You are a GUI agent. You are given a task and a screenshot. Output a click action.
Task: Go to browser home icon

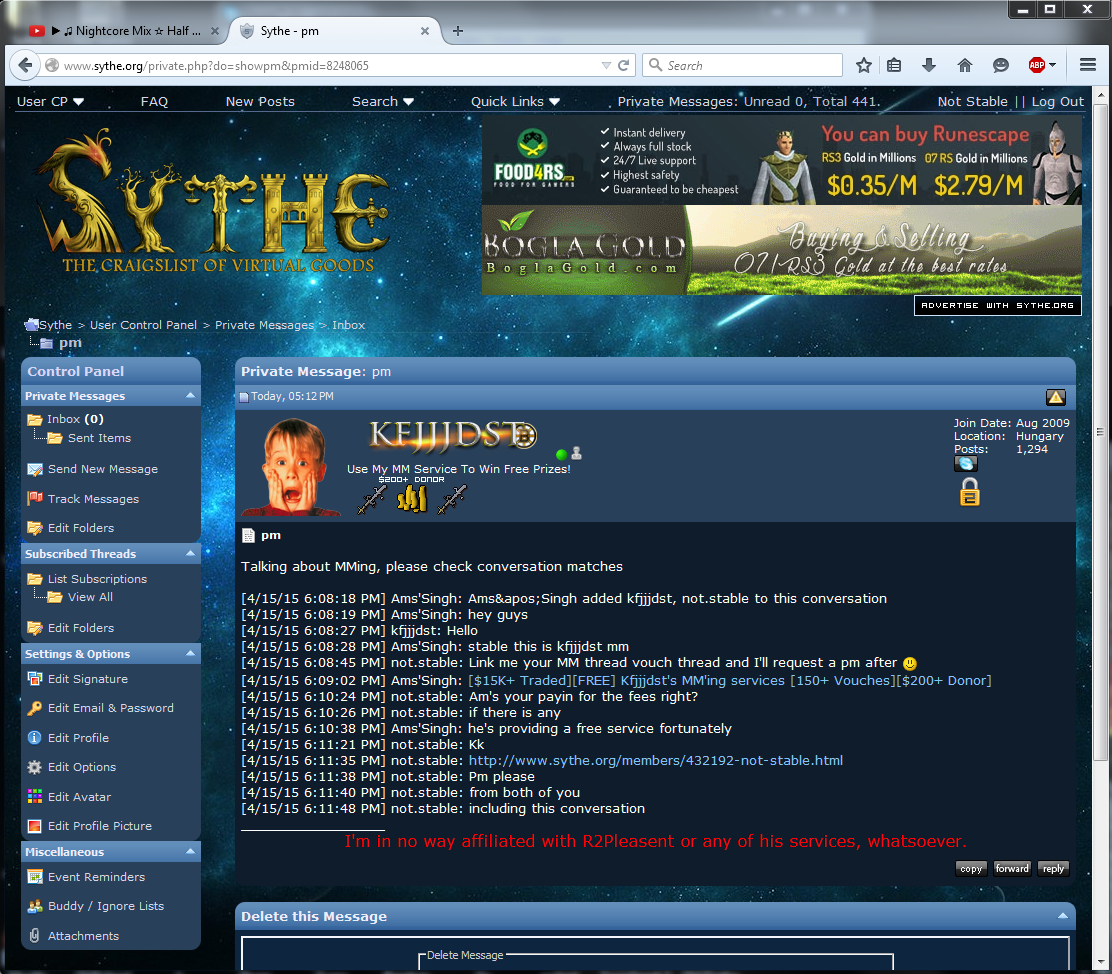tap(964, 65)
